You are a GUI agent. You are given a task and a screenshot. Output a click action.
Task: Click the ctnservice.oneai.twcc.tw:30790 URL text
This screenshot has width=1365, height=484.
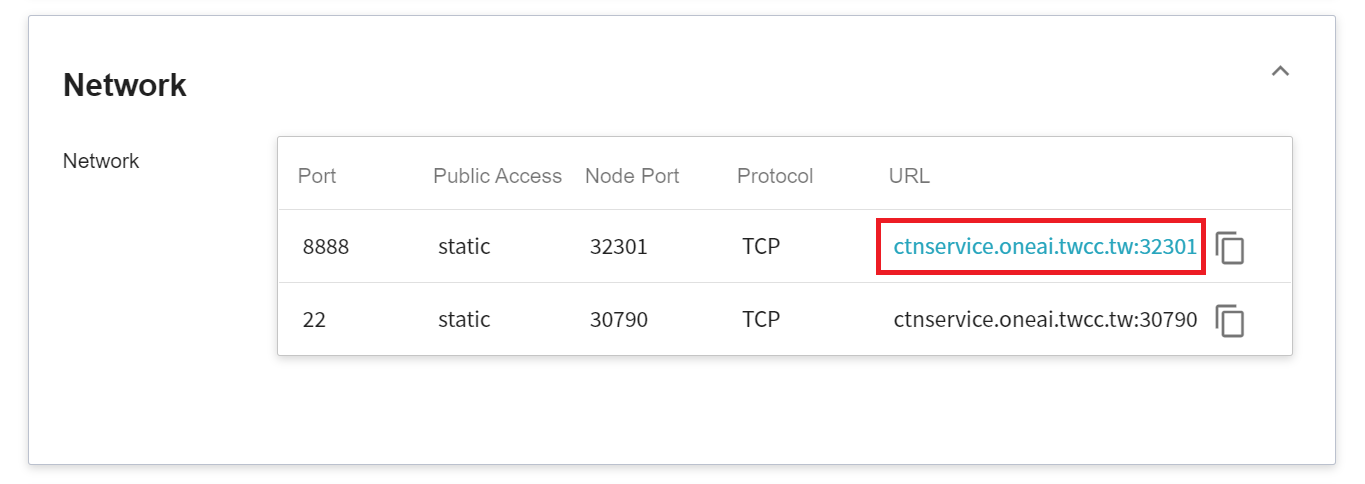pyautogui.click(x=1044, y=320)
